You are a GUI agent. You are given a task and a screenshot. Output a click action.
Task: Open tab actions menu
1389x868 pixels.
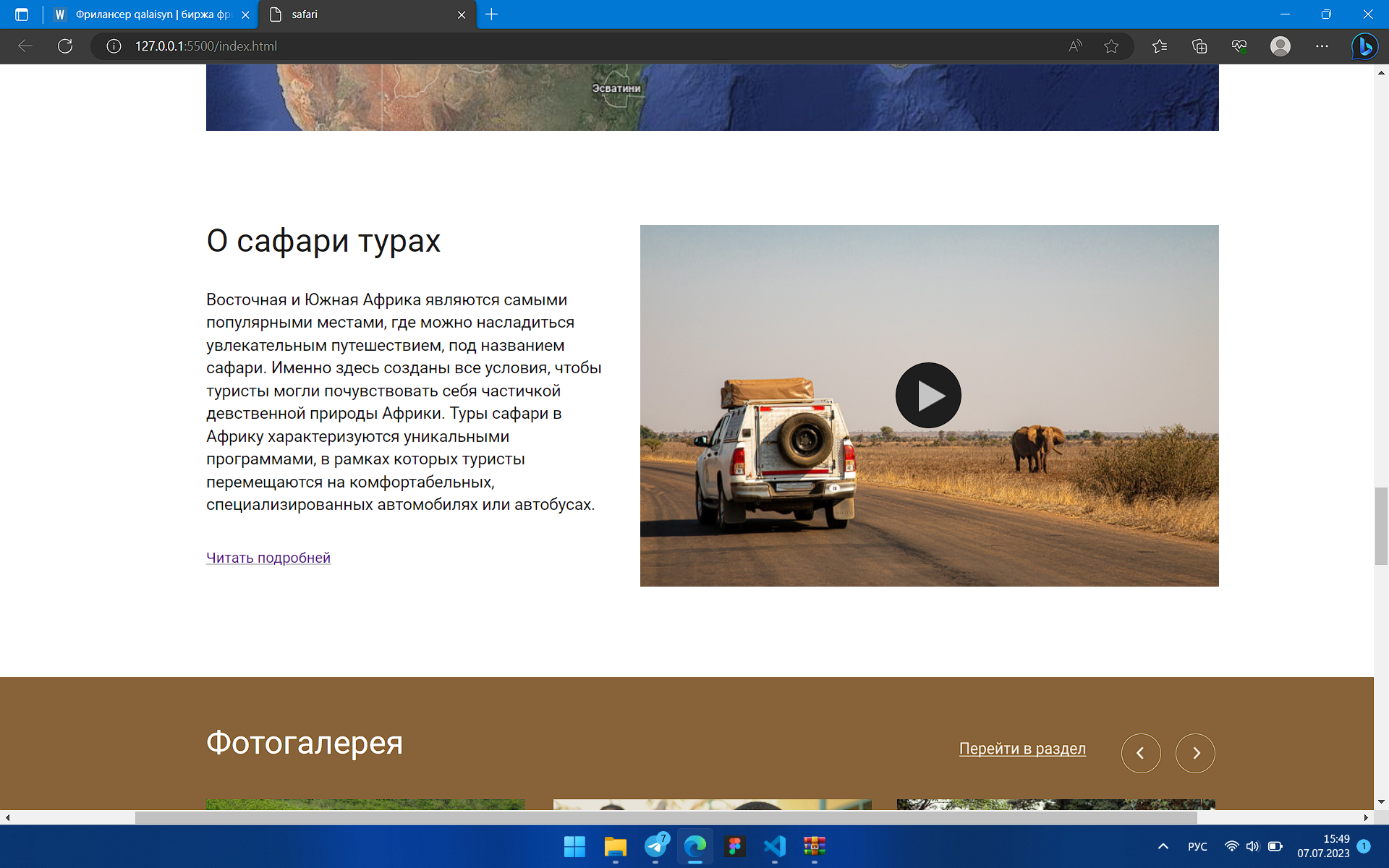(x=22, y=14)
